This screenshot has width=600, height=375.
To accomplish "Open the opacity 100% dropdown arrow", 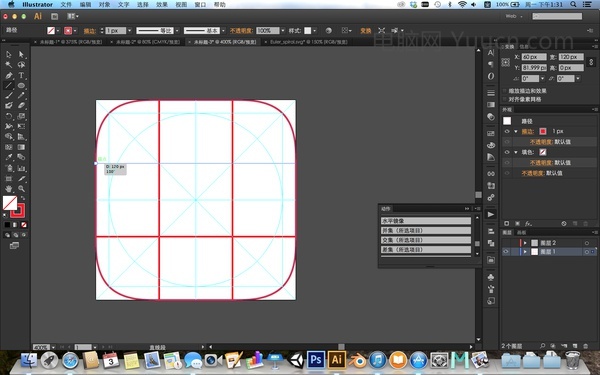I will point(283,31).
